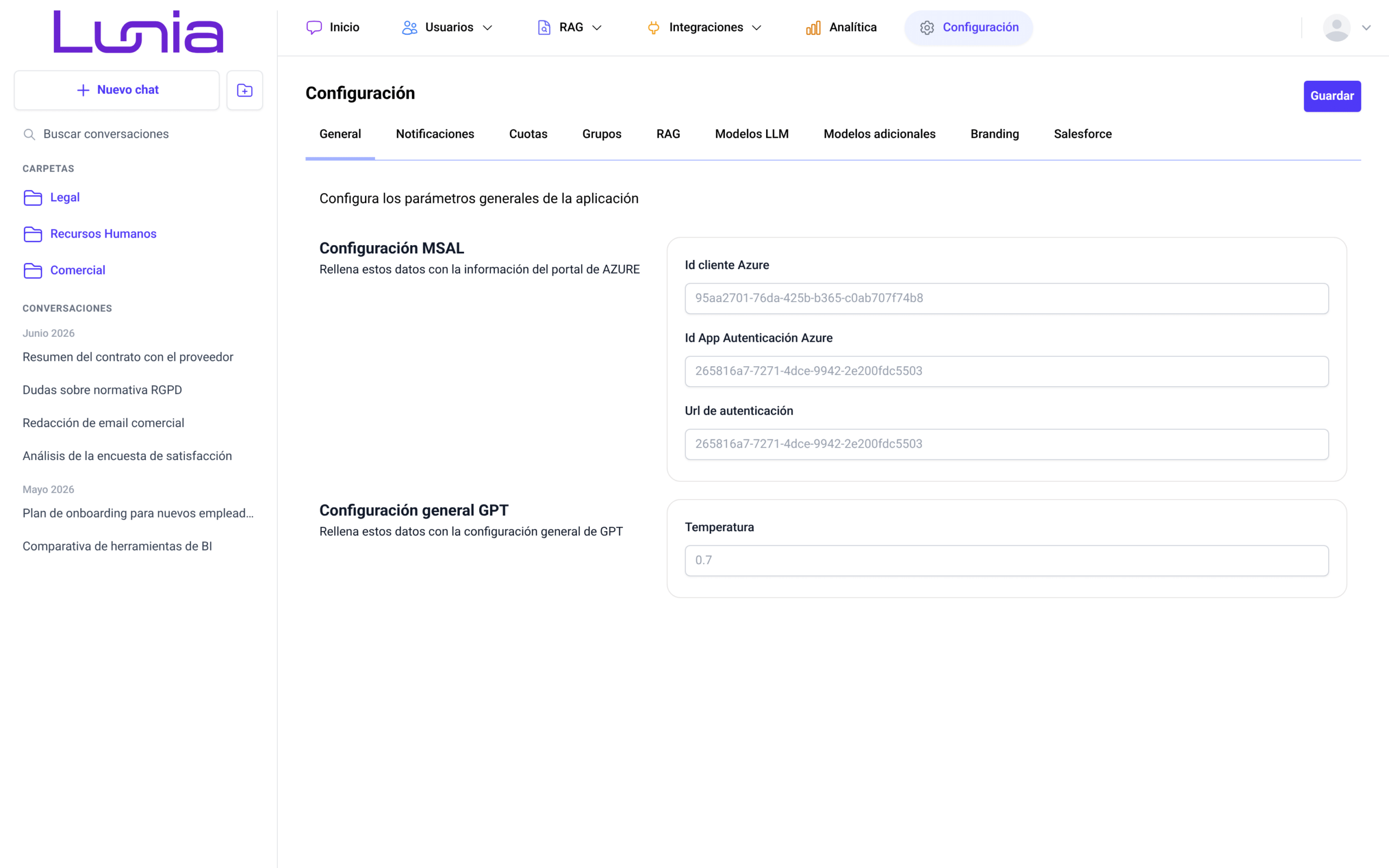Open the Modelos adicionales tab

pos(880,135)
